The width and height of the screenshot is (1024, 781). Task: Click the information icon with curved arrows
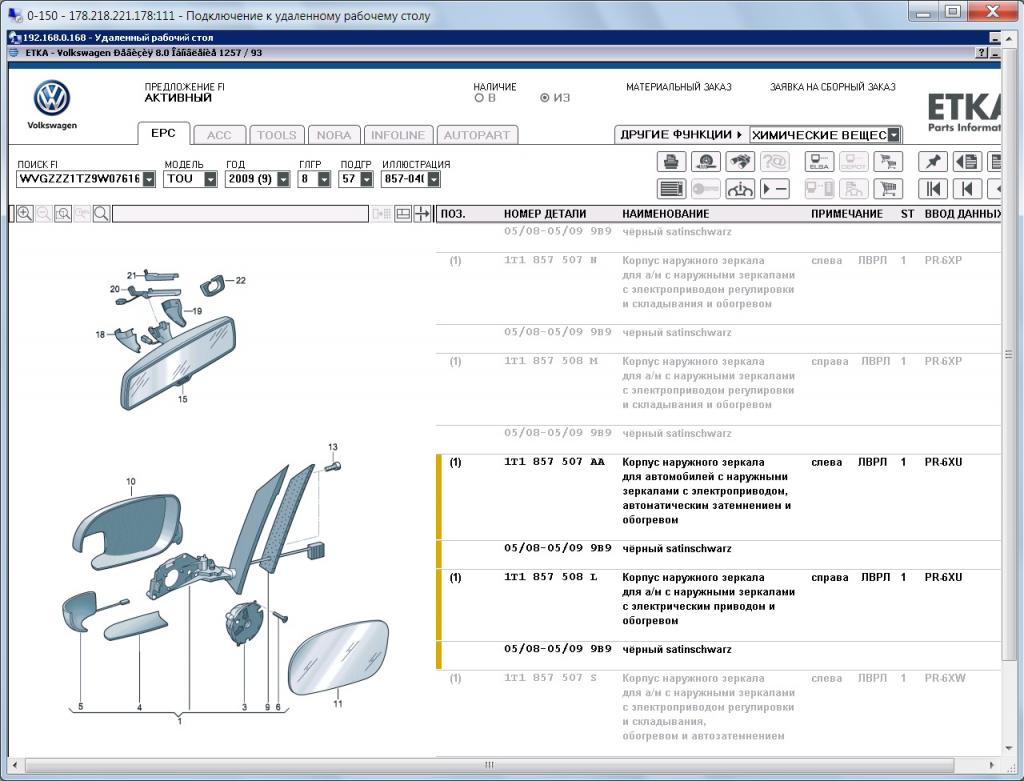click(740, 189)
